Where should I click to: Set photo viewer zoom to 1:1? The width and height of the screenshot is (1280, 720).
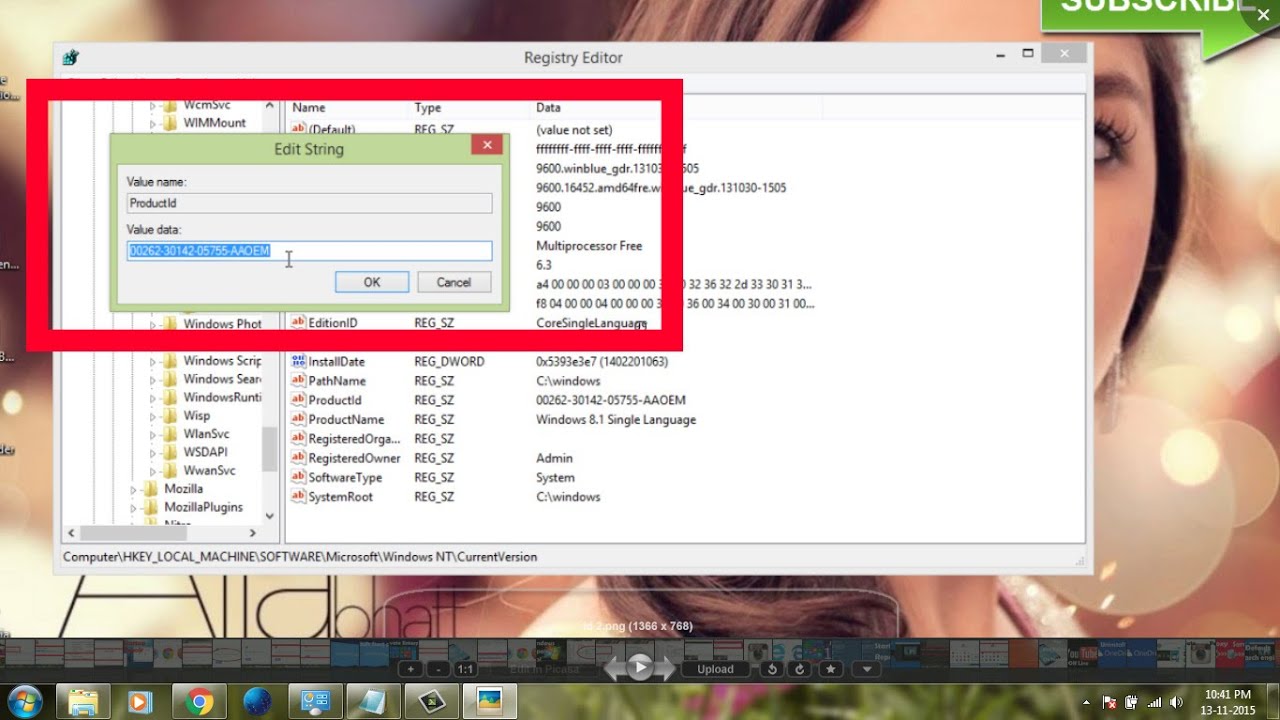(466, 669)
